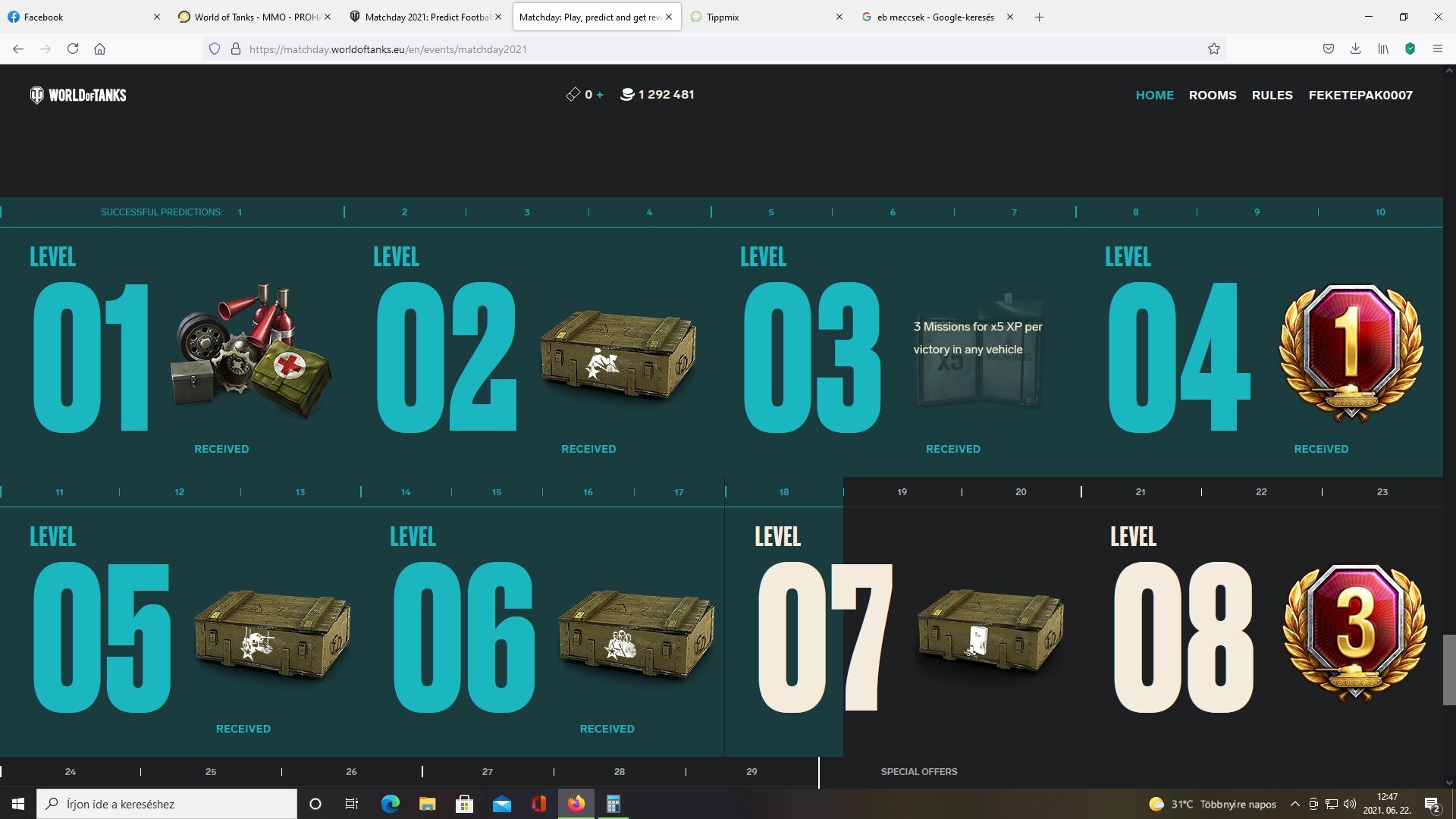Click prediction marker 10 on the progress bar

1380,212
